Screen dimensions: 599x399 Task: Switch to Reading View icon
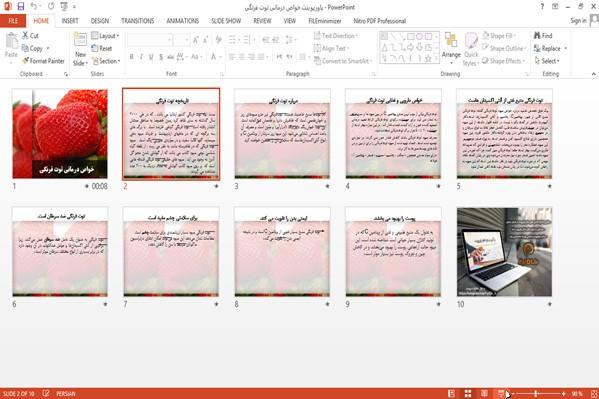pyautogui.click(x=484, y=393)
